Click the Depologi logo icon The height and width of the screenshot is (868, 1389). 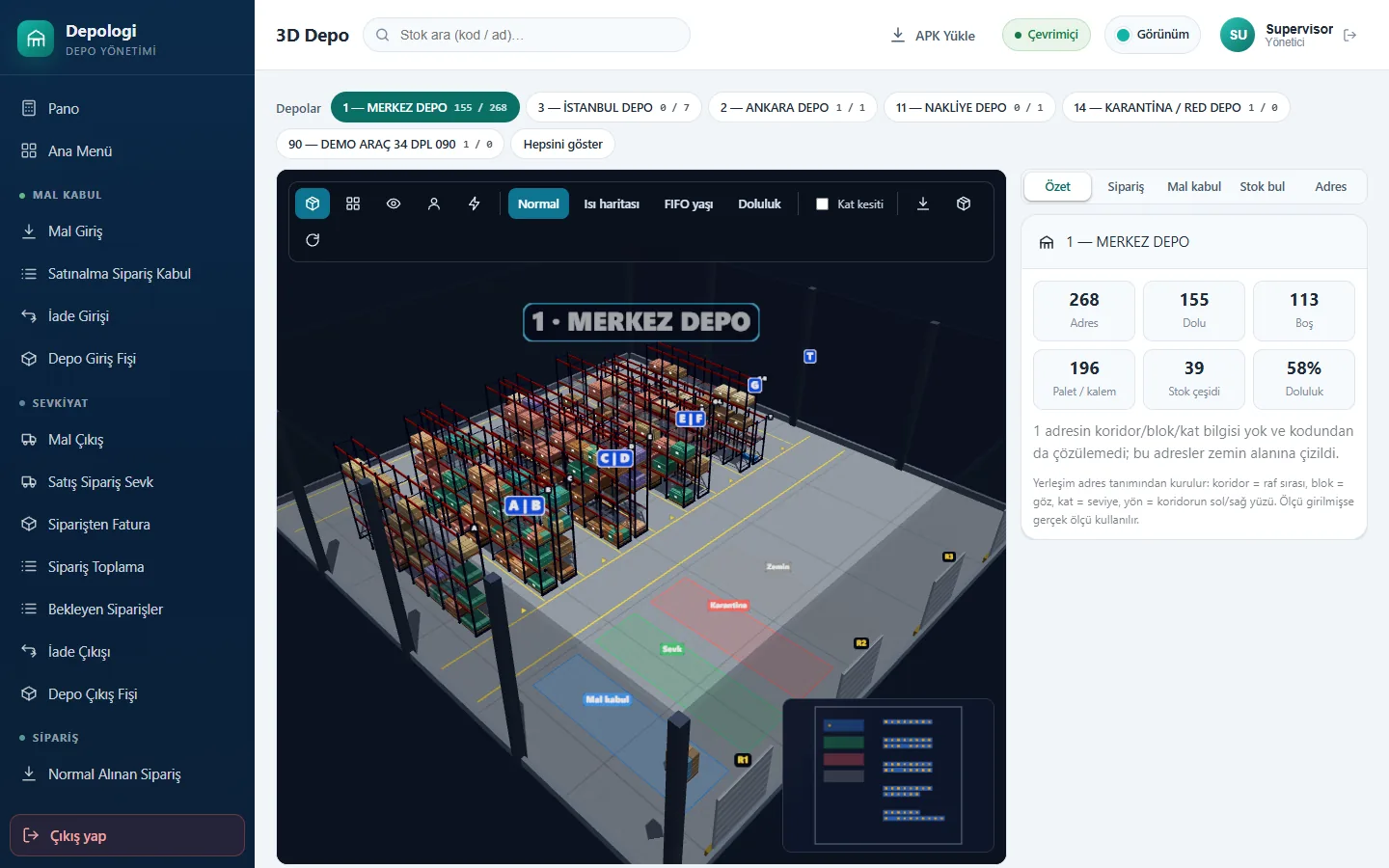[x=36, y=39]
